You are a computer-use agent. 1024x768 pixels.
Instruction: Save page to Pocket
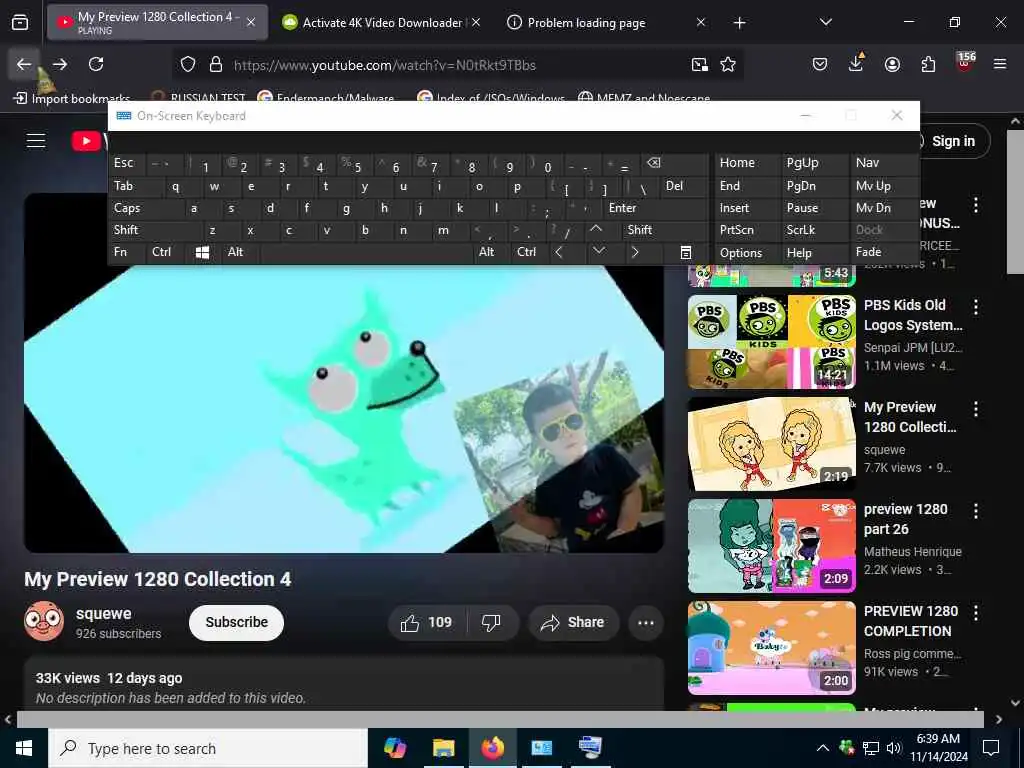[x=820, y=65]
